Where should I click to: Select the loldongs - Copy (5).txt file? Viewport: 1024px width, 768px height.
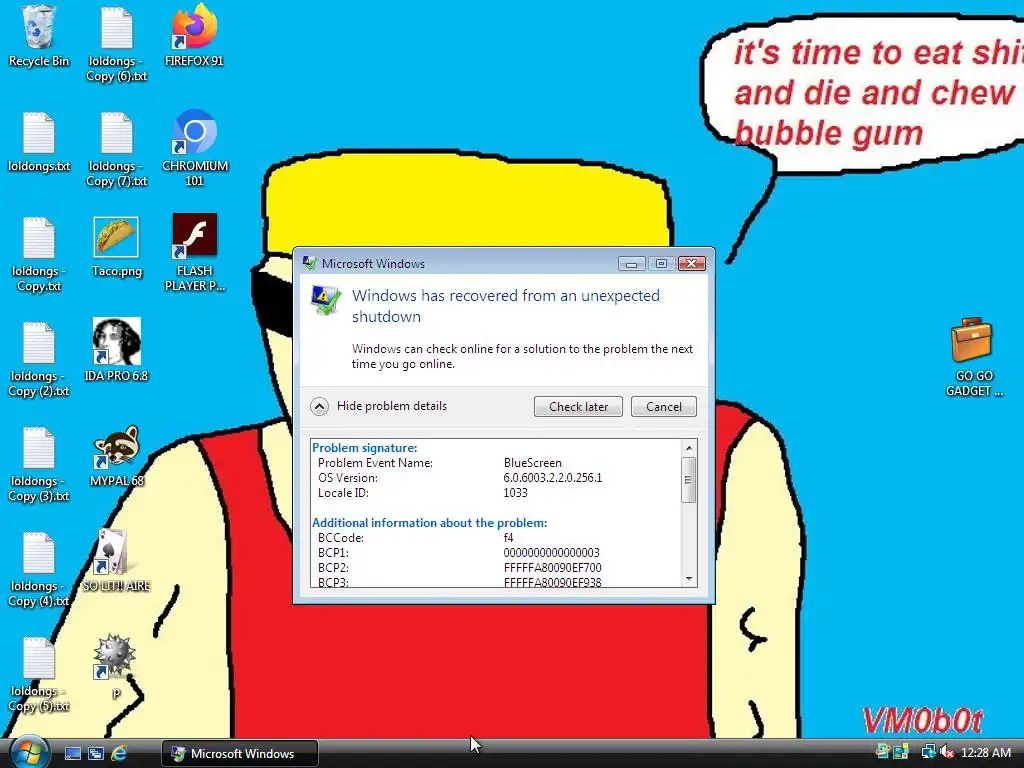click(x=39, y=675)
